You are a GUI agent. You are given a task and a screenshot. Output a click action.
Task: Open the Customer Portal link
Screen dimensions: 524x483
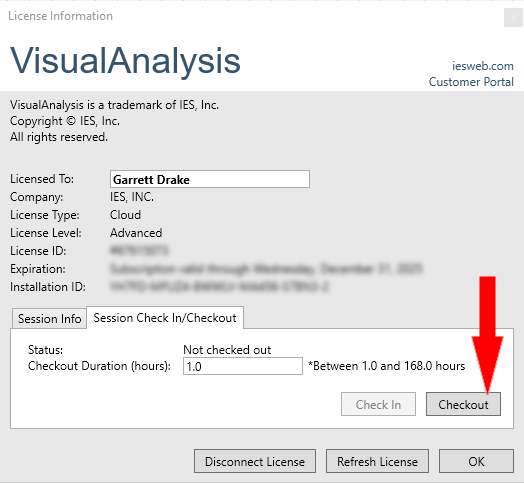coord(471,82)
